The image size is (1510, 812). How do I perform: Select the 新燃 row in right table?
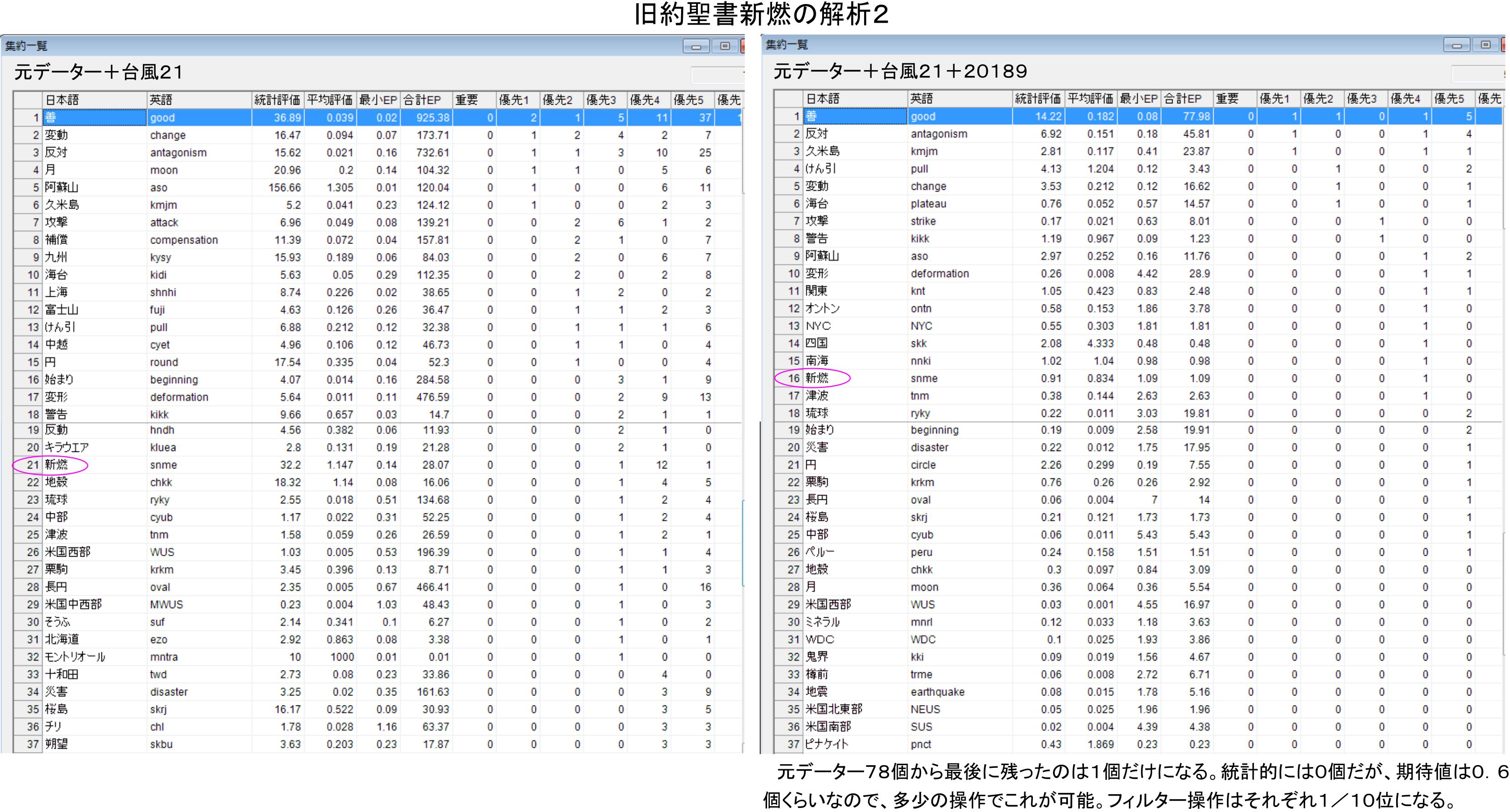(817, 378)
